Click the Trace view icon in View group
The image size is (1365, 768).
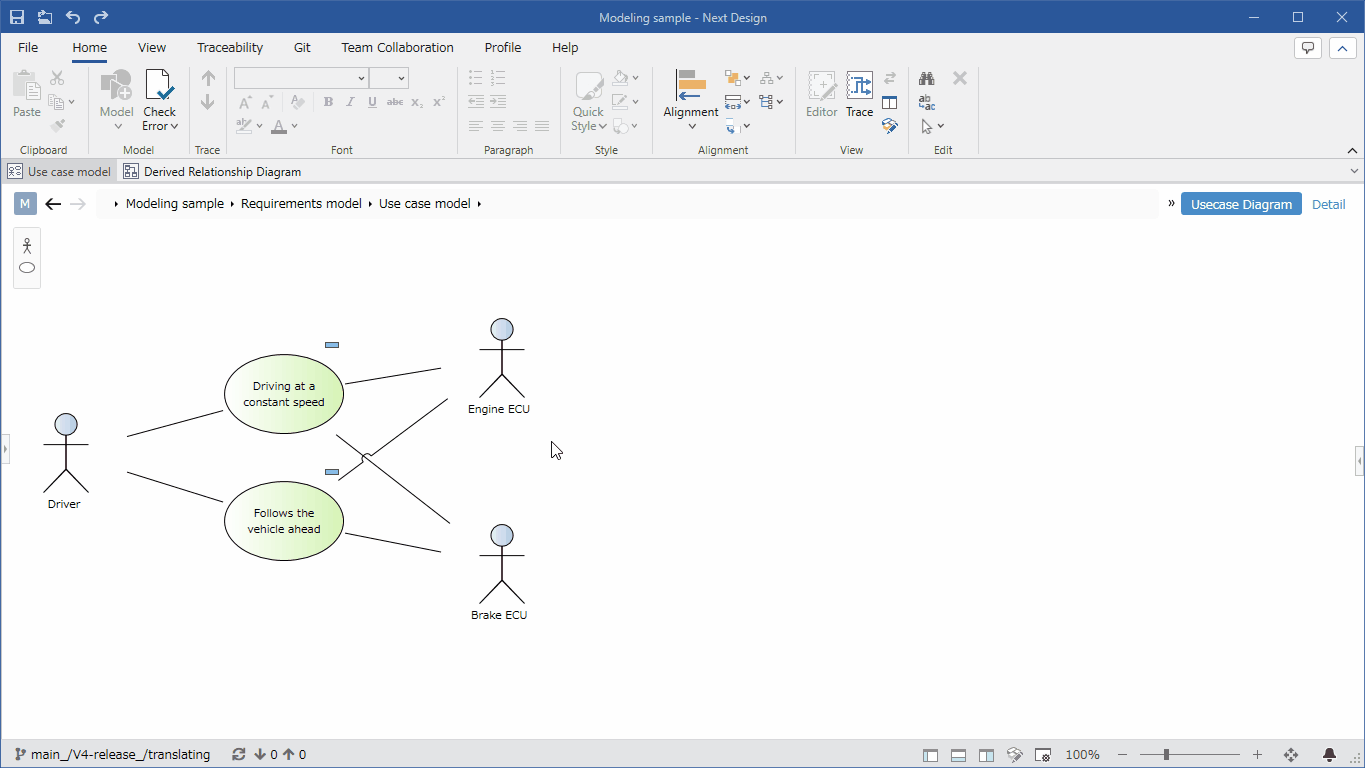click(x=859, y=86)
